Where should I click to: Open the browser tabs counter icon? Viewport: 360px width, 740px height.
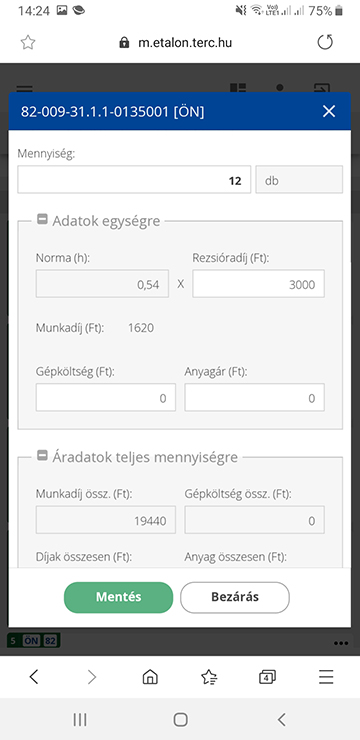(268, 677)
